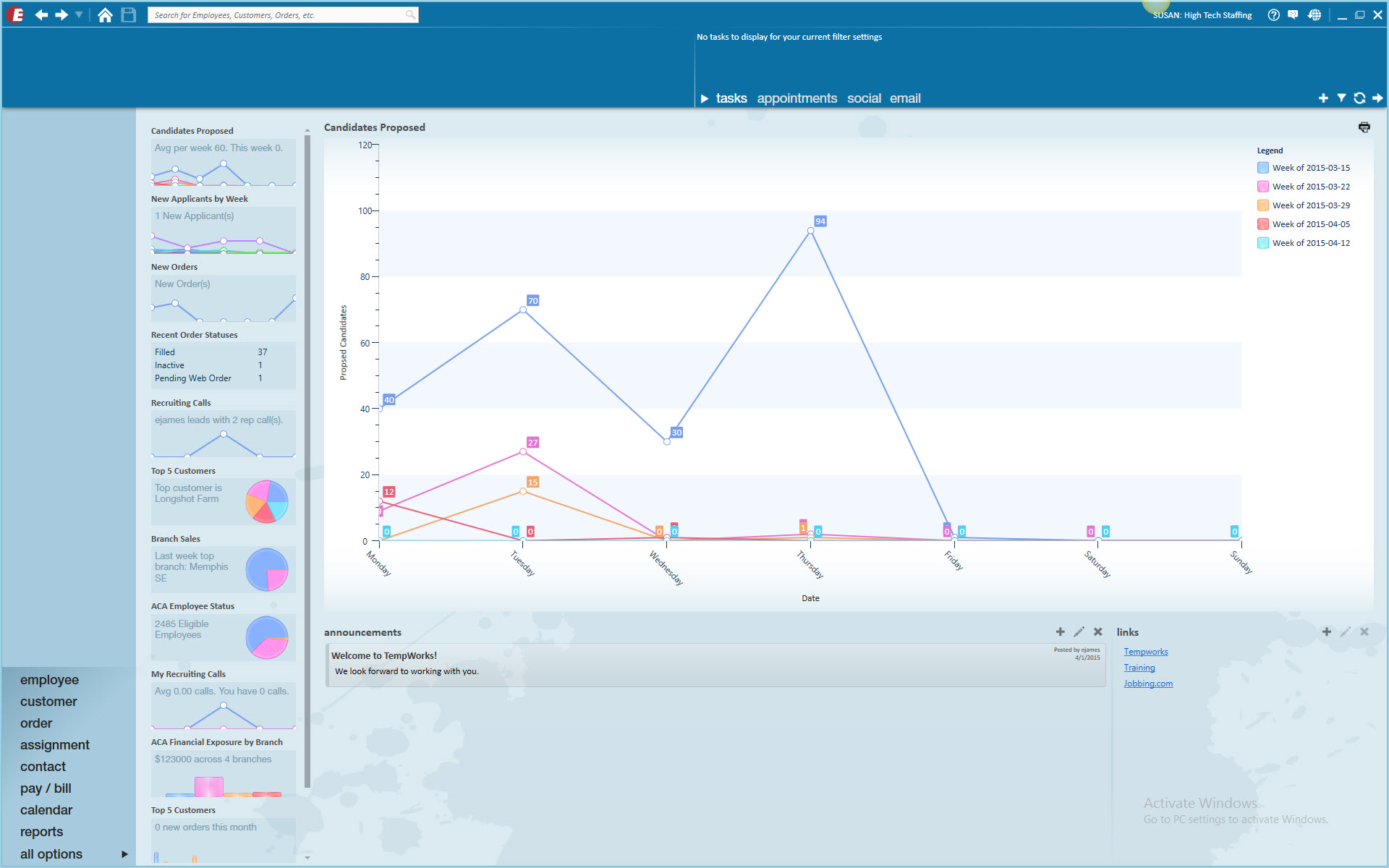Open navigation history dropdown arrow
The image size is (1389, 868).
point(79,15)
